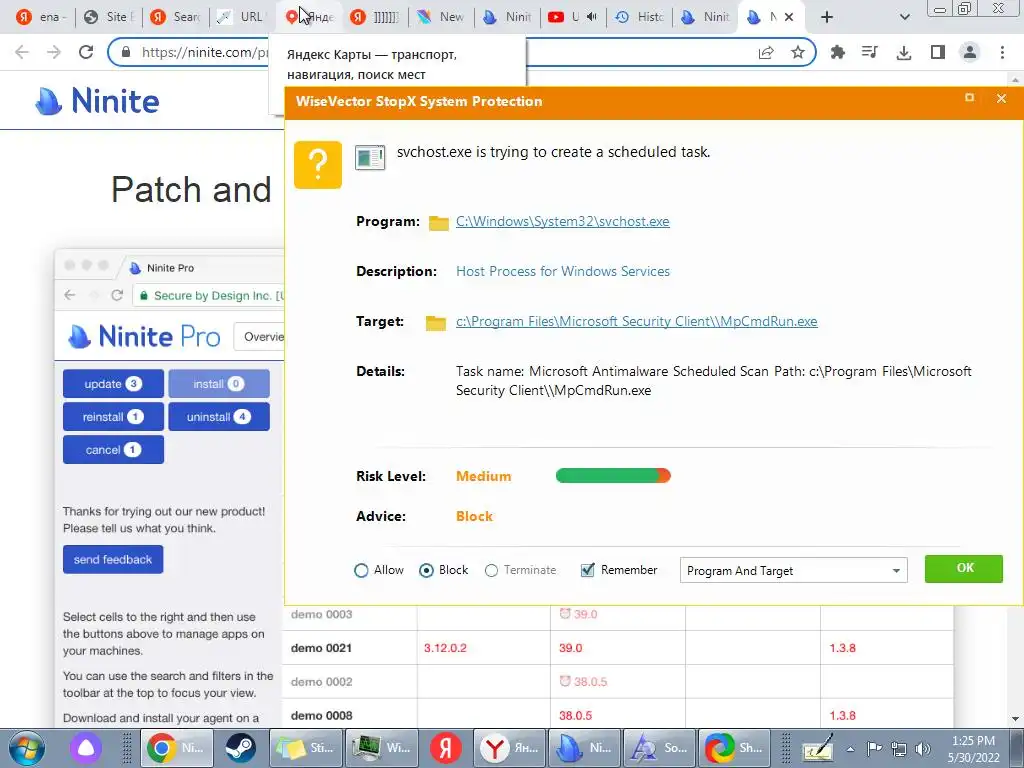Screen dimensions: 1024x768
Task: Click the Risk Level progress bar
Action: click(613, 476)
